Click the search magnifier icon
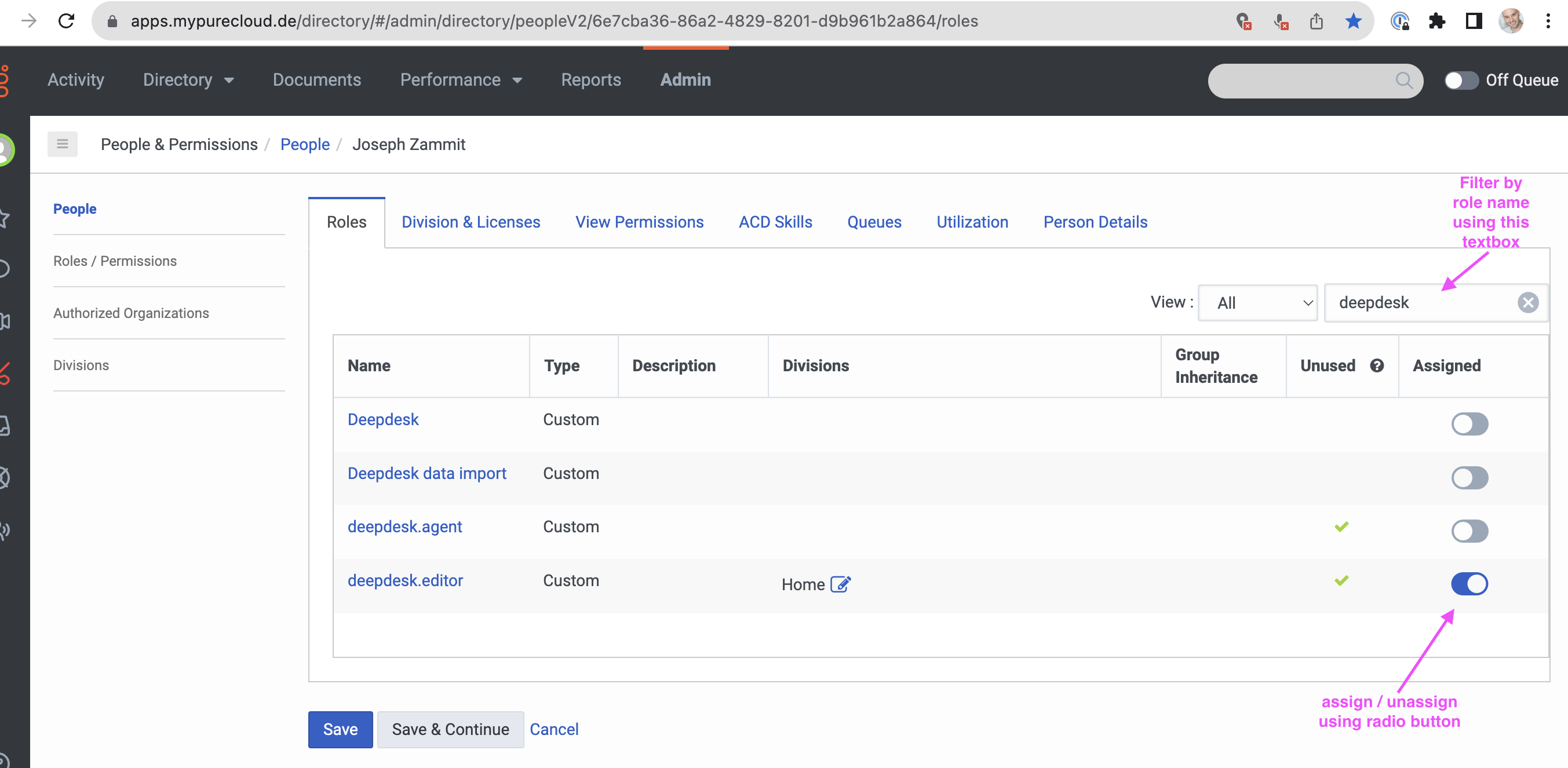Viewport: 1568px width, 768px height. pyautogui.click(x=1403, y=80)
